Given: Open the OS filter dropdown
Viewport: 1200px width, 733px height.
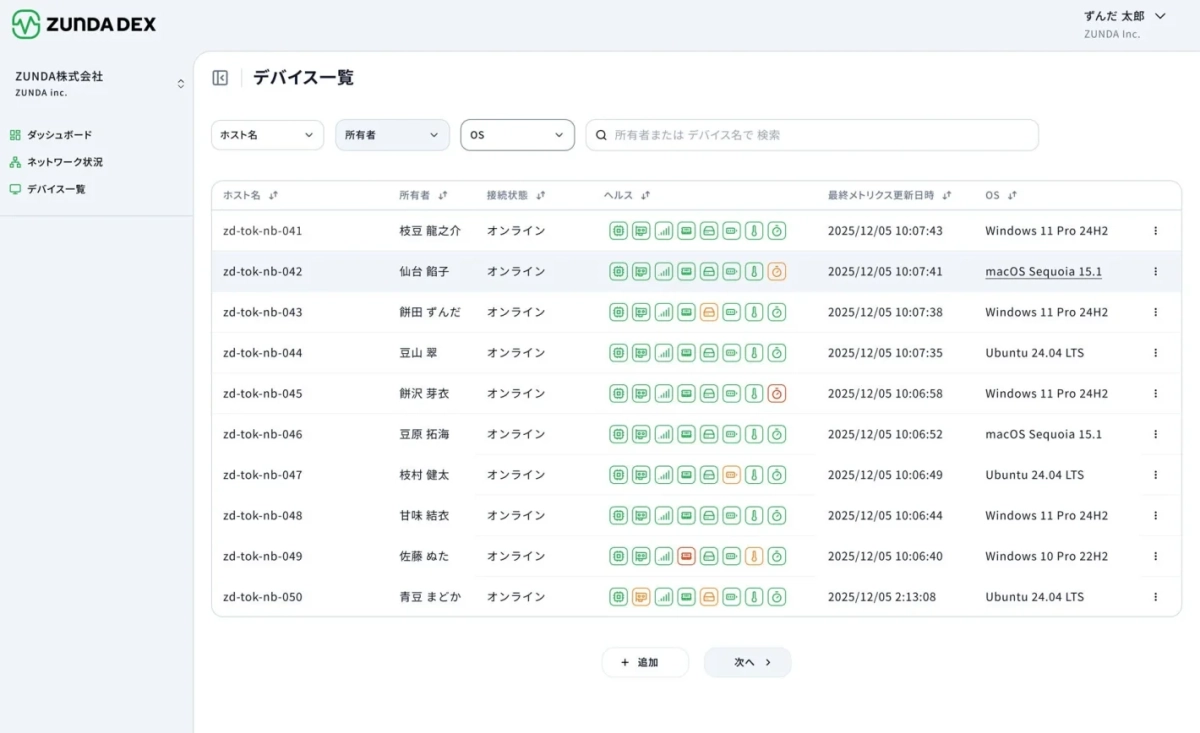Looking at the screenshot, I should [x=517, y=134].
